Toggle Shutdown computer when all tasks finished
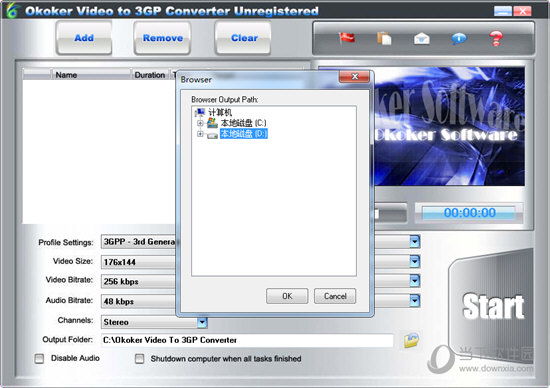 click(x=140, y=359)
